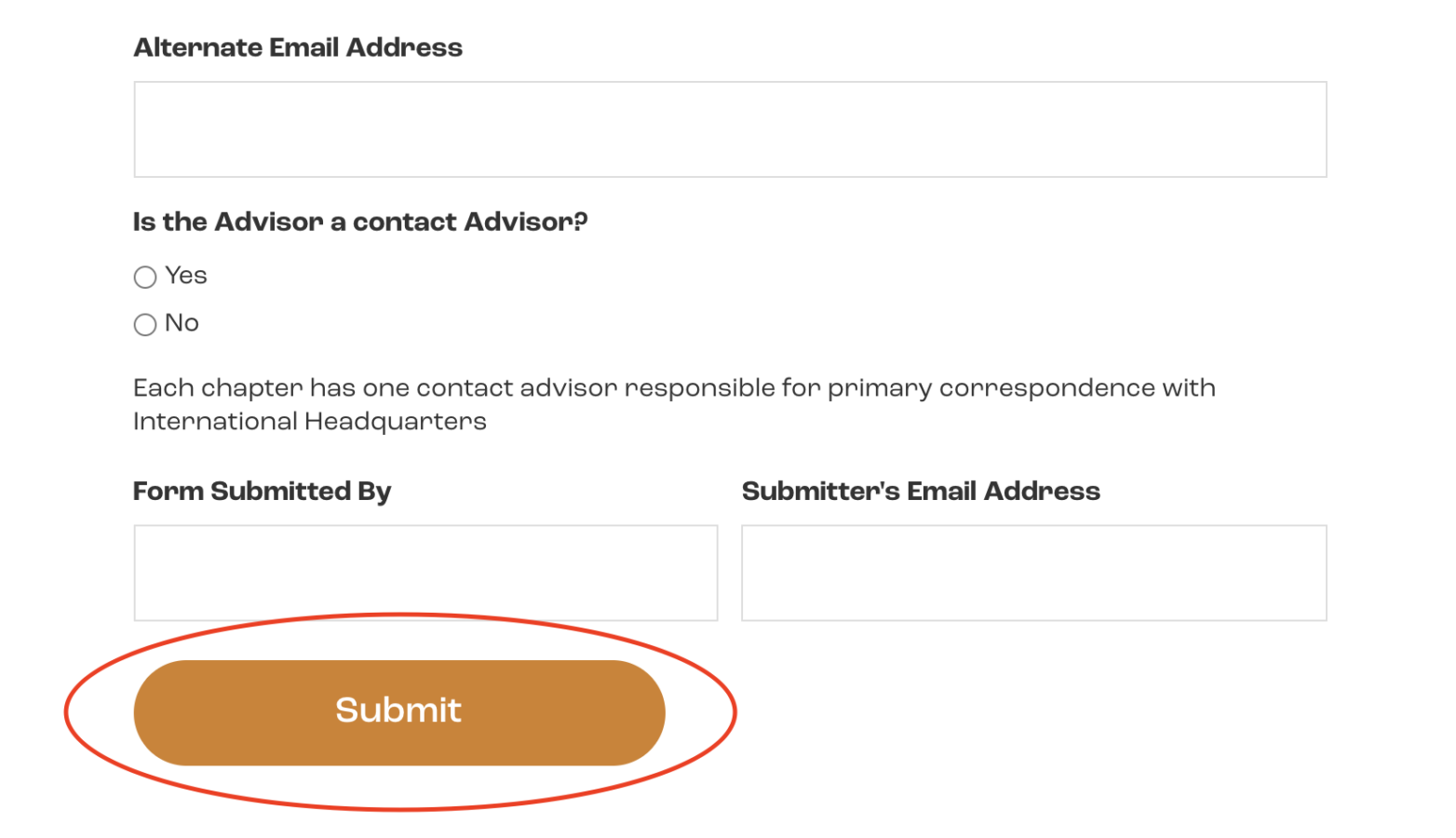Mark the Advisor as not a contact Advisor

145,324
